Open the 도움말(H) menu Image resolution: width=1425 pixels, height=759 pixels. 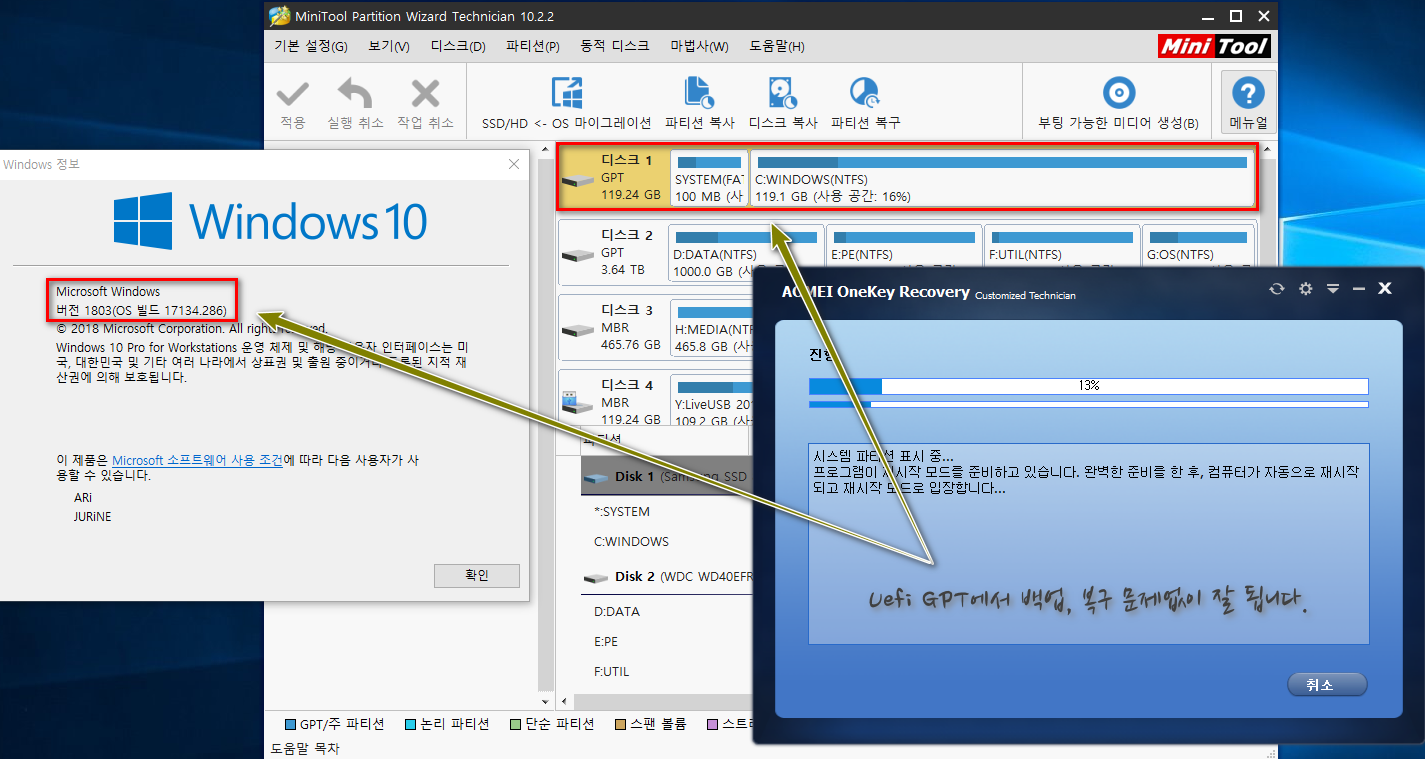pyautogui.click(x=777, y=46)
